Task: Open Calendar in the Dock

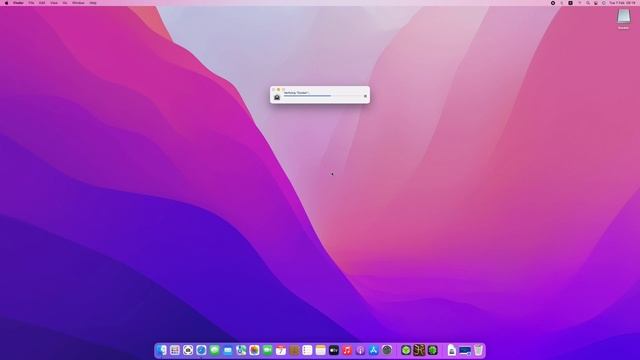Action: pos(281,350)
